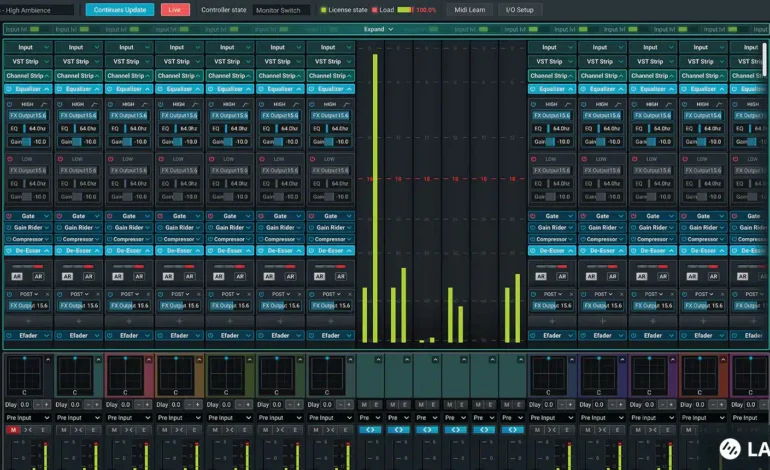Screen dimensions: 770x470
Task: Remove POST insert with X on second channel
Action: pyautogui.click(x=98, y=294)
